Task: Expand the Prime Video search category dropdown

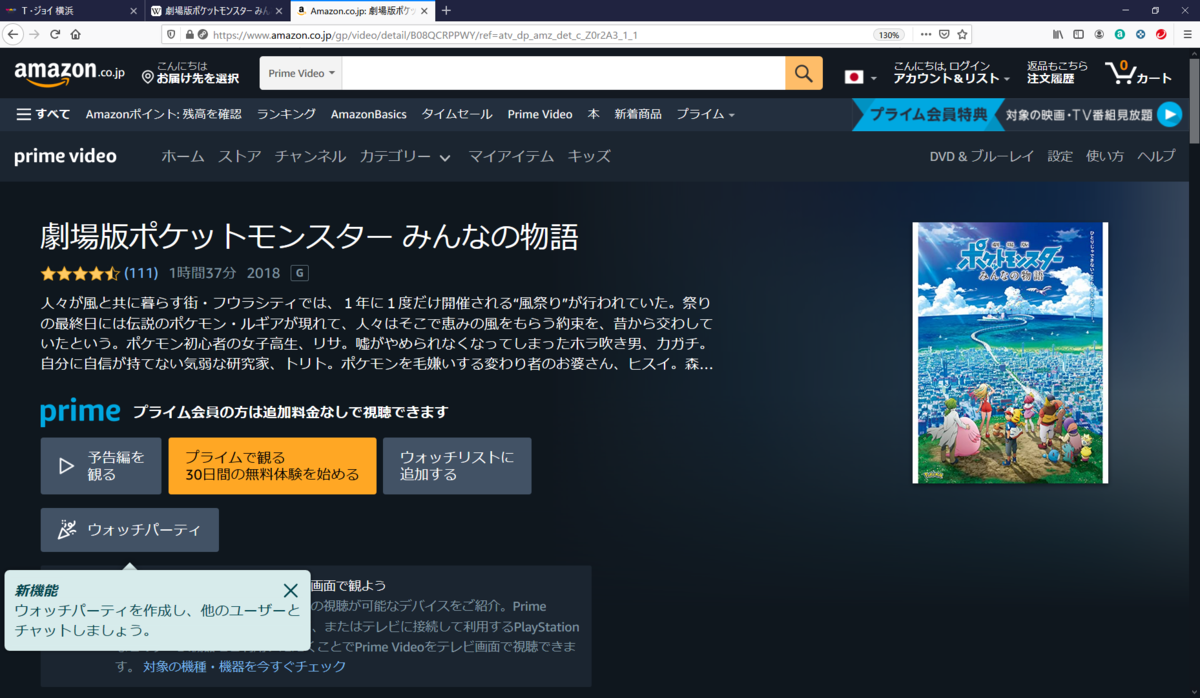Action: tap(302, 73)
